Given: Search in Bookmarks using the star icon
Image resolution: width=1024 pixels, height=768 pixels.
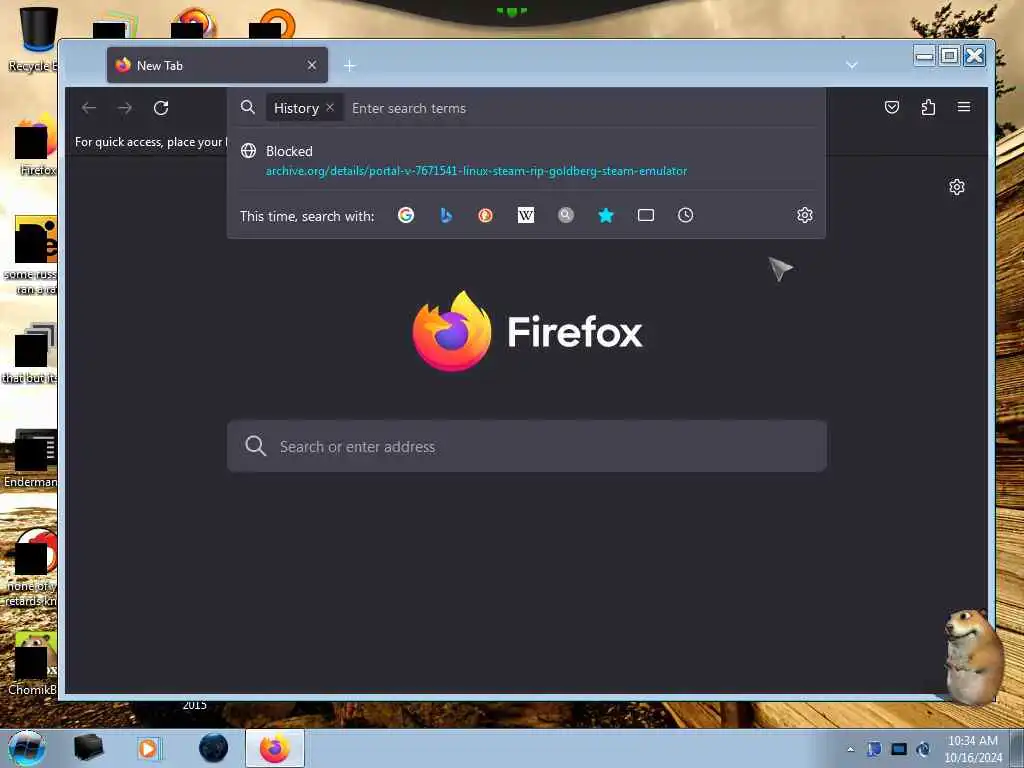Looking at the screenshot, I should click(606, 215).
